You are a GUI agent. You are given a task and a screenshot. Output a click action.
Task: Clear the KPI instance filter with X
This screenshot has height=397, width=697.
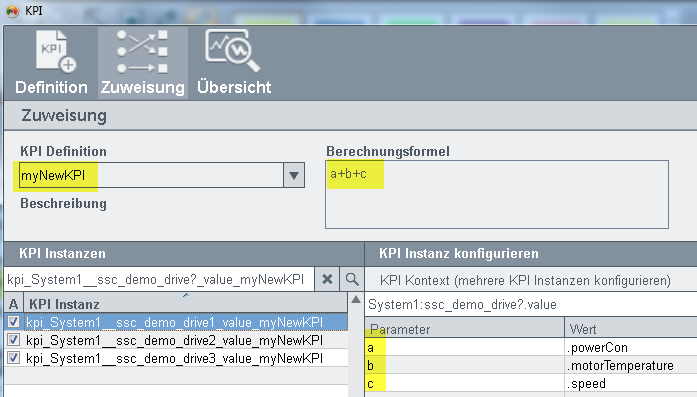click(x=327, y=279)
